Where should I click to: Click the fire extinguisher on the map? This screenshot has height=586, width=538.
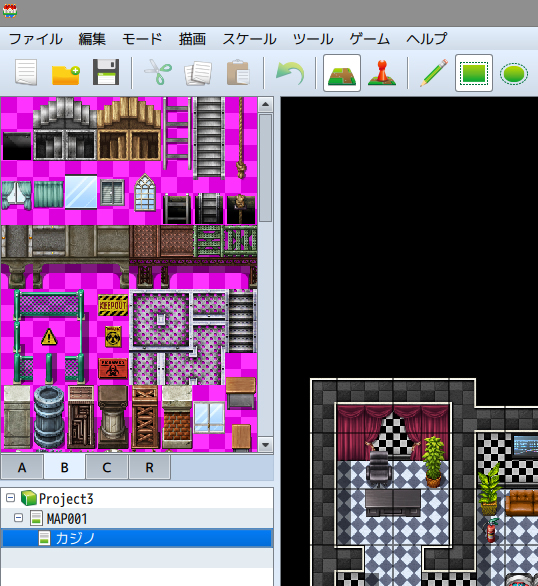pyautogui.click(x=492, y=529)
